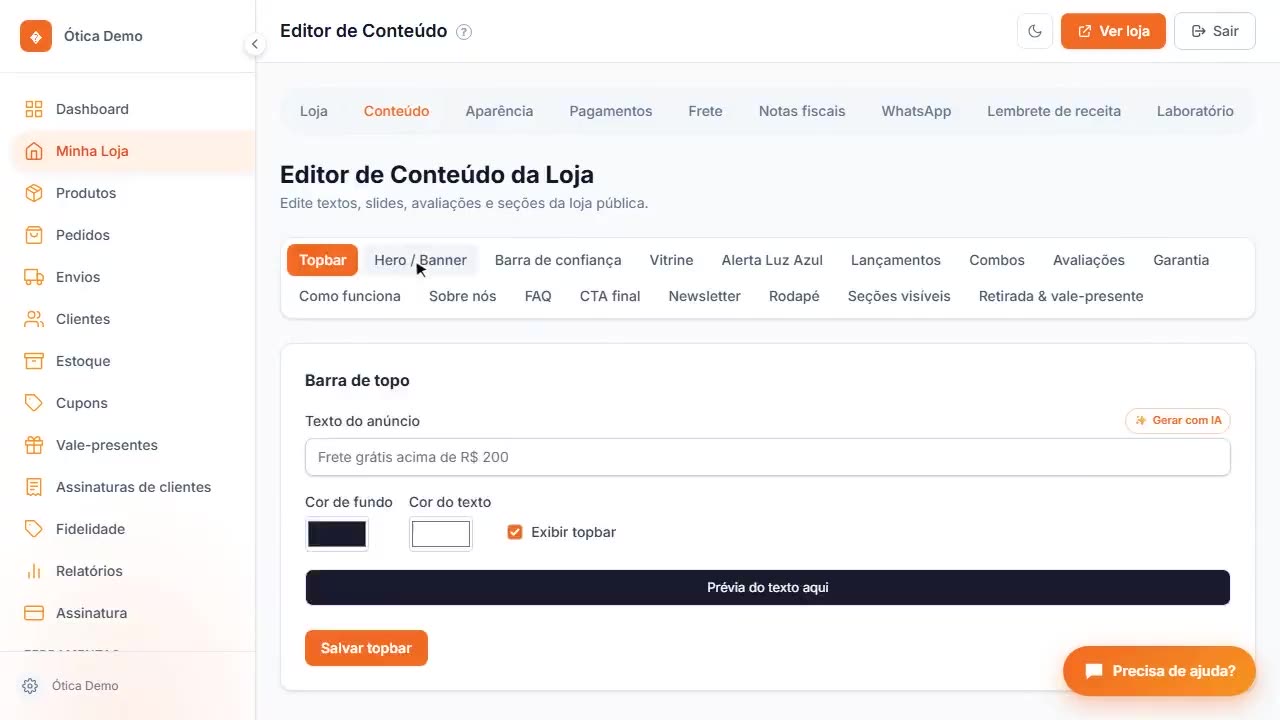The height and width of the screenshot is (720, 1280).
Task: Collapse the sidebar with chevron
Action: pos(255,44)
